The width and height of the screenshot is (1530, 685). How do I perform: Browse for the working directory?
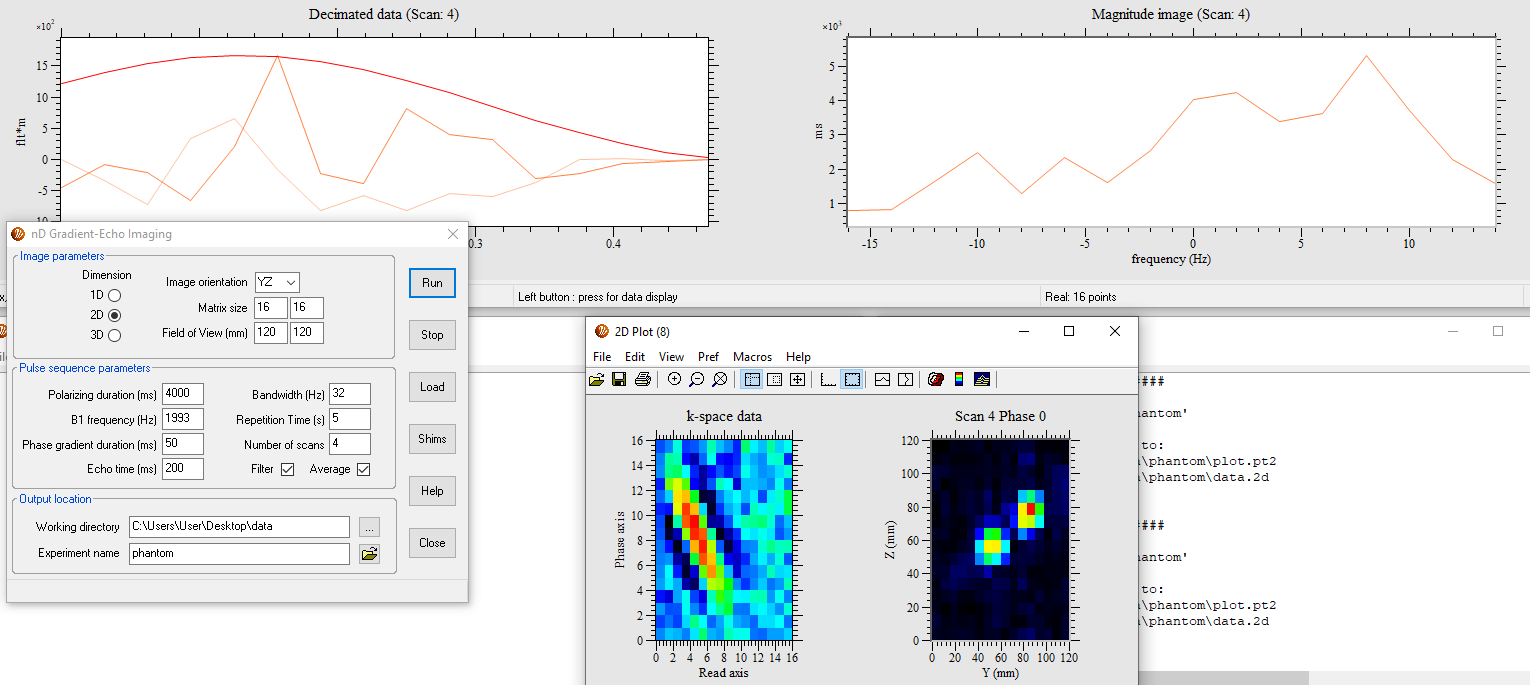click(x=369, y=526)
